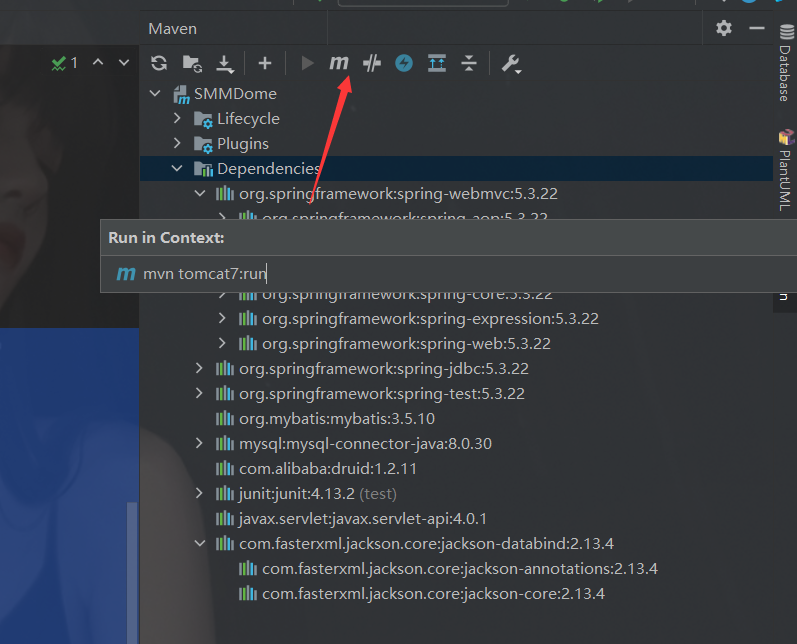This screenshot has width=797, height=644.
Task: Collapse all Maven tree nodes
Action: [469, 63]
